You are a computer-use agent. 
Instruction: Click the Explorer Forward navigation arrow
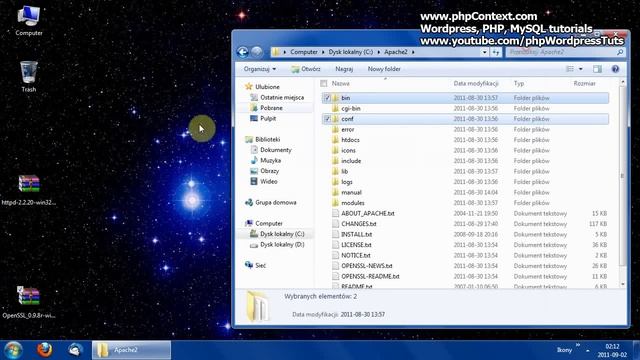256,52
